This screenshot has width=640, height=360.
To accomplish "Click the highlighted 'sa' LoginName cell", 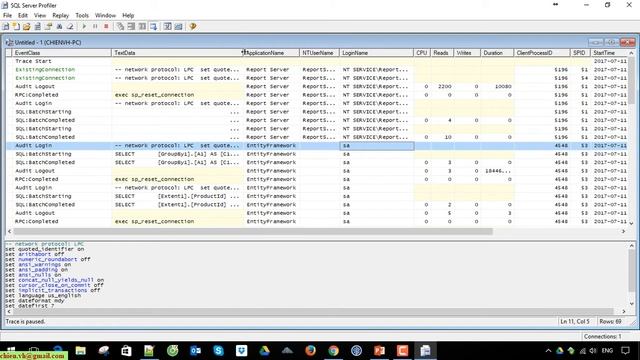I will coord(376,146).
